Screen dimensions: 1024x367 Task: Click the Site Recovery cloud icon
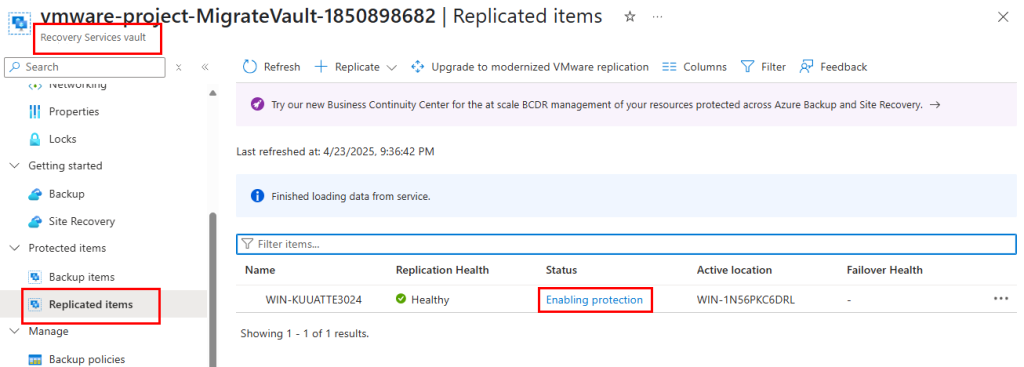point(35,221)
